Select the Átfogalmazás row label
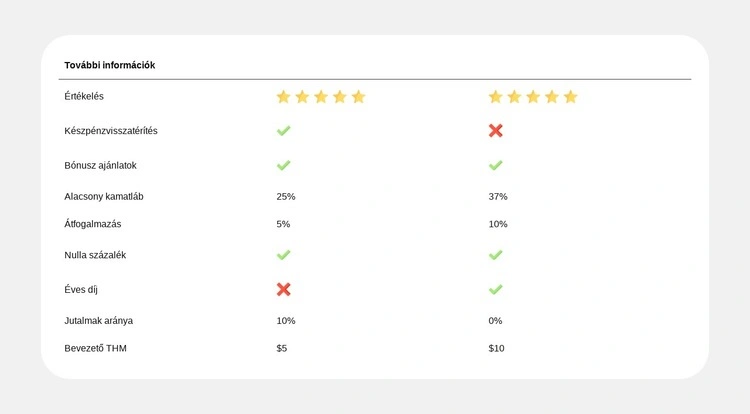The width and height of the screenshot is (750, 414). click(93, 224)
